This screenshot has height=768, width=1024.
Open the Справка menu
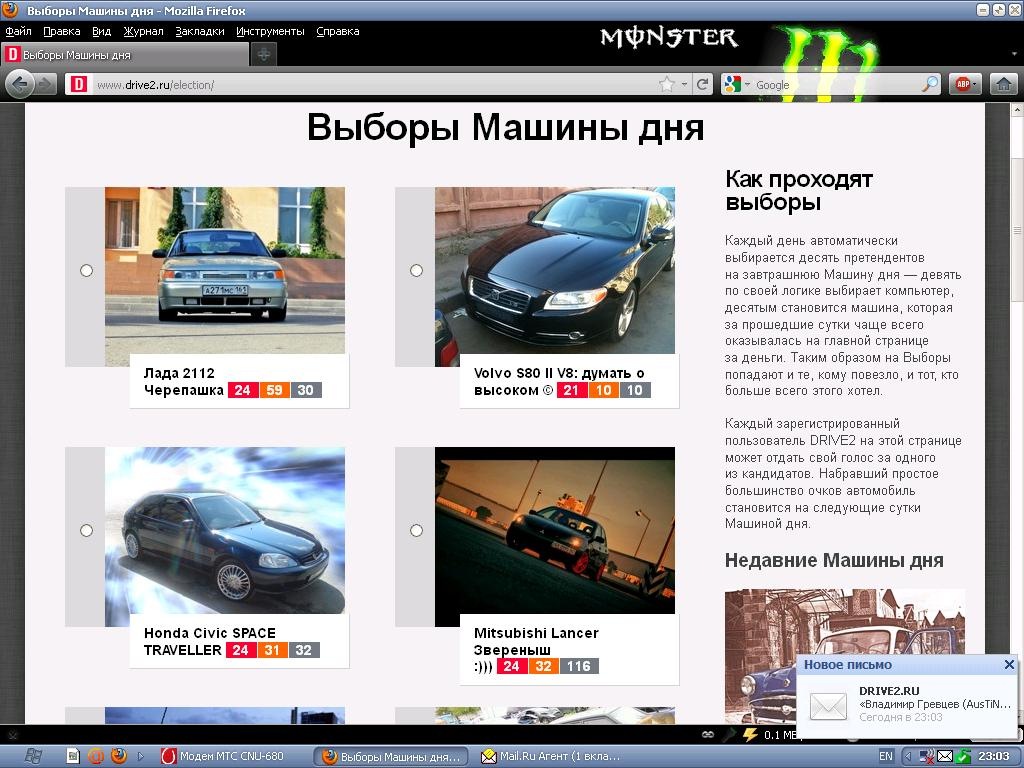[x=338, y=31]
